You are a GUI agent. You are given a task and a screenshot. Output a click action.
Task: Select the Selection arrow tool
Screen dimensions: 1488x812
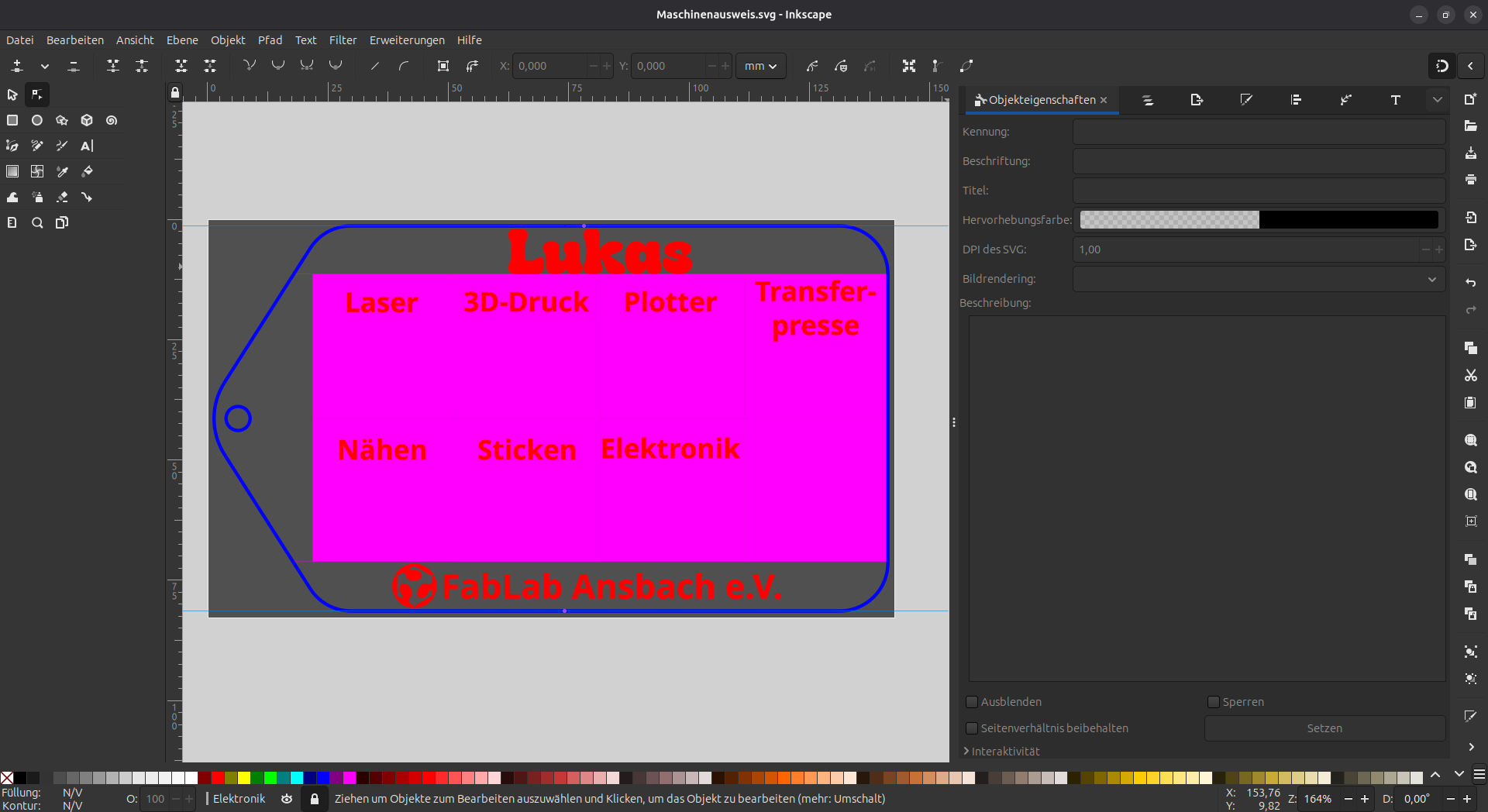click(12, 95)
